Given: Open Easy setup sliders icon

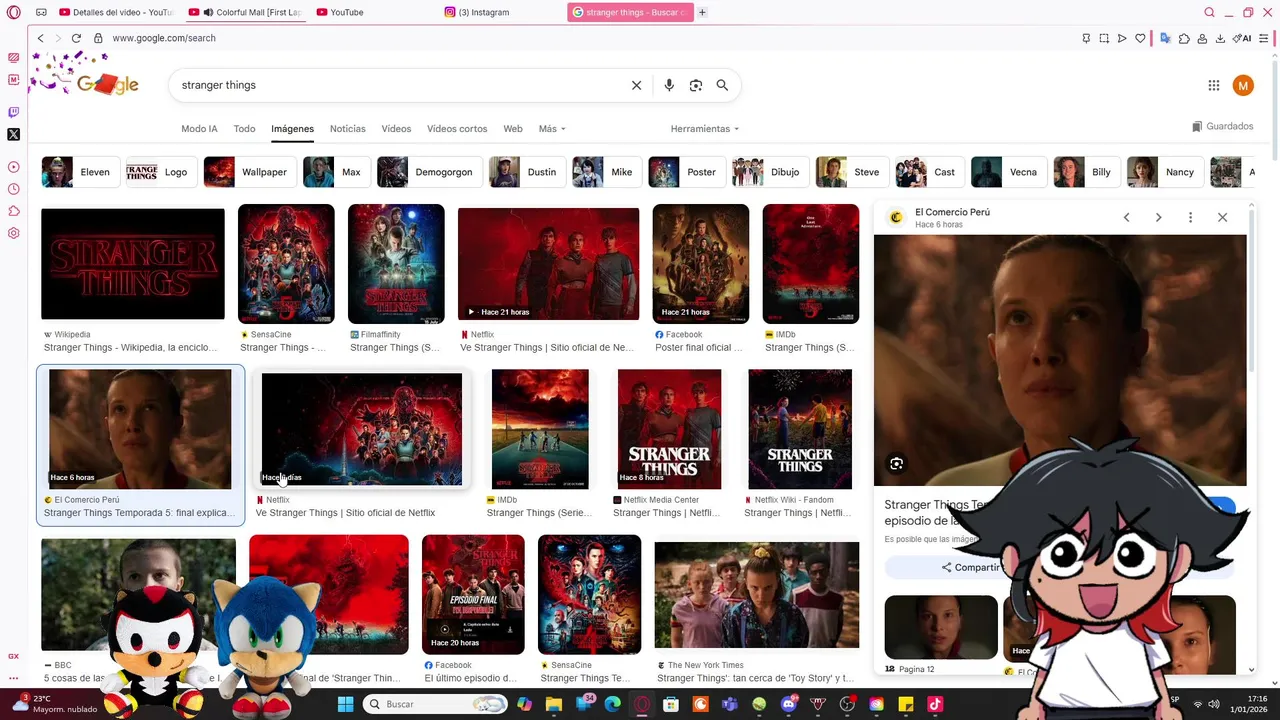Looking at the screenshot, I should point(1265,38).
